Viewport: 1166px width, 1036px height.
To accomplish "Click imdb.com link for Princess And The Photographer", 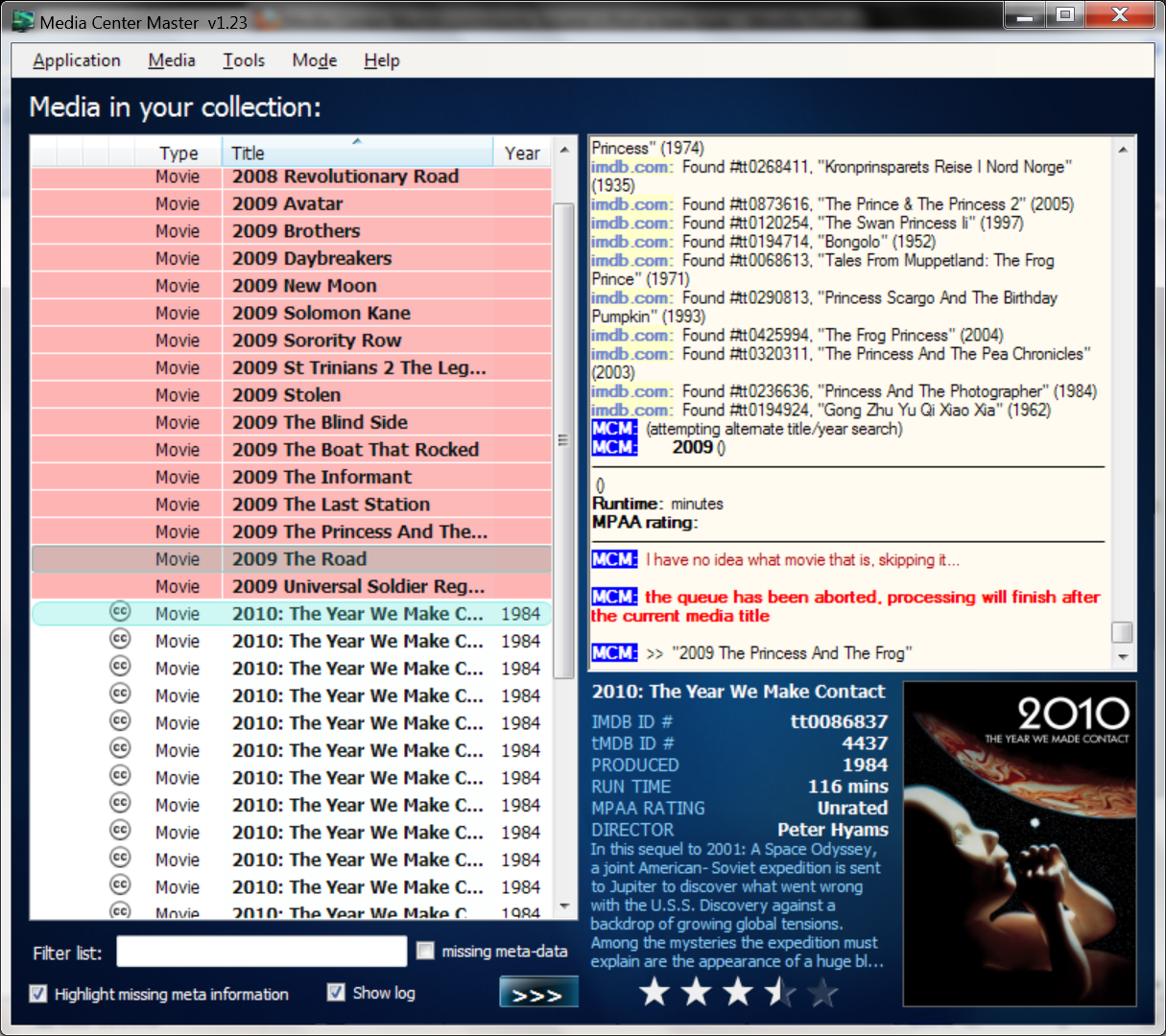I will [631, 391].
